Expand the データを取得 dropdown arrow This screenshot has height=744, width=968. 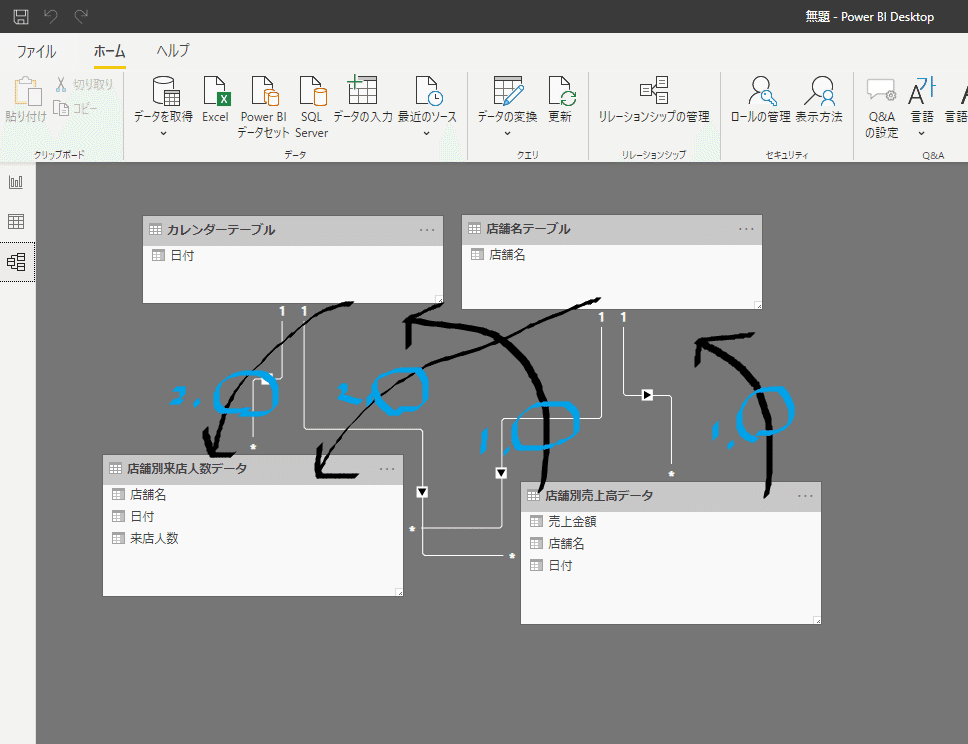pyautogui.click(x=163, y=133)
